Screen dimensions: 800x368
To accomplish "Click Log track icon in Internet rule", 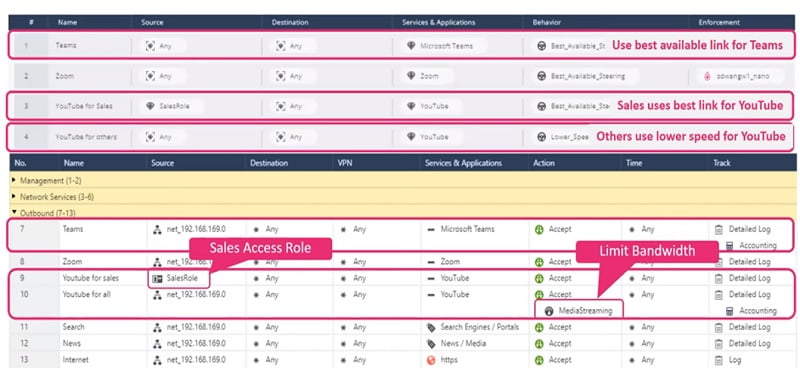I will pos(719,360).
